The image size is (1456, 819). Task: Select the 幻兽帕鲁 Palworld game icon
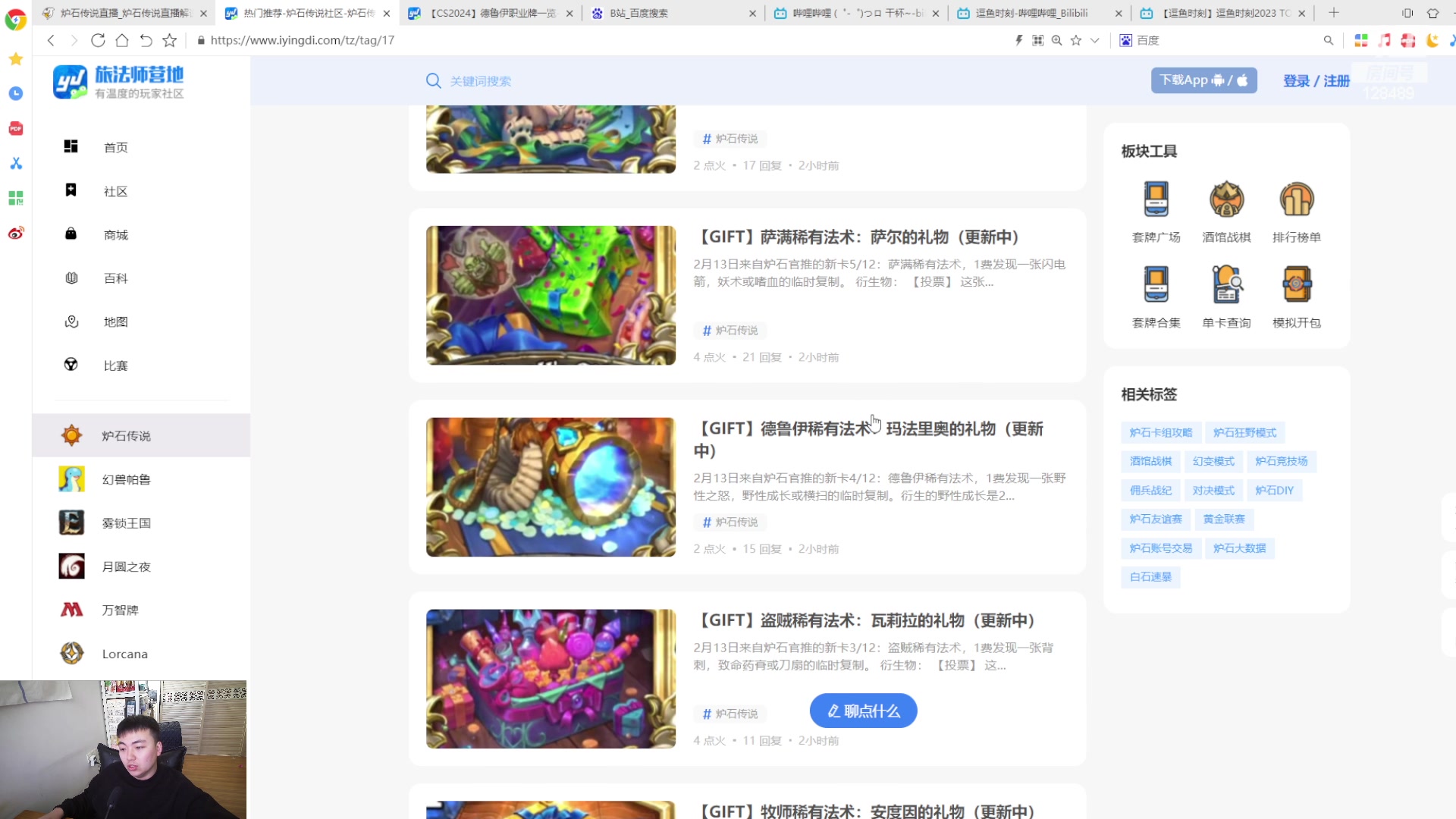pos(71,479)
